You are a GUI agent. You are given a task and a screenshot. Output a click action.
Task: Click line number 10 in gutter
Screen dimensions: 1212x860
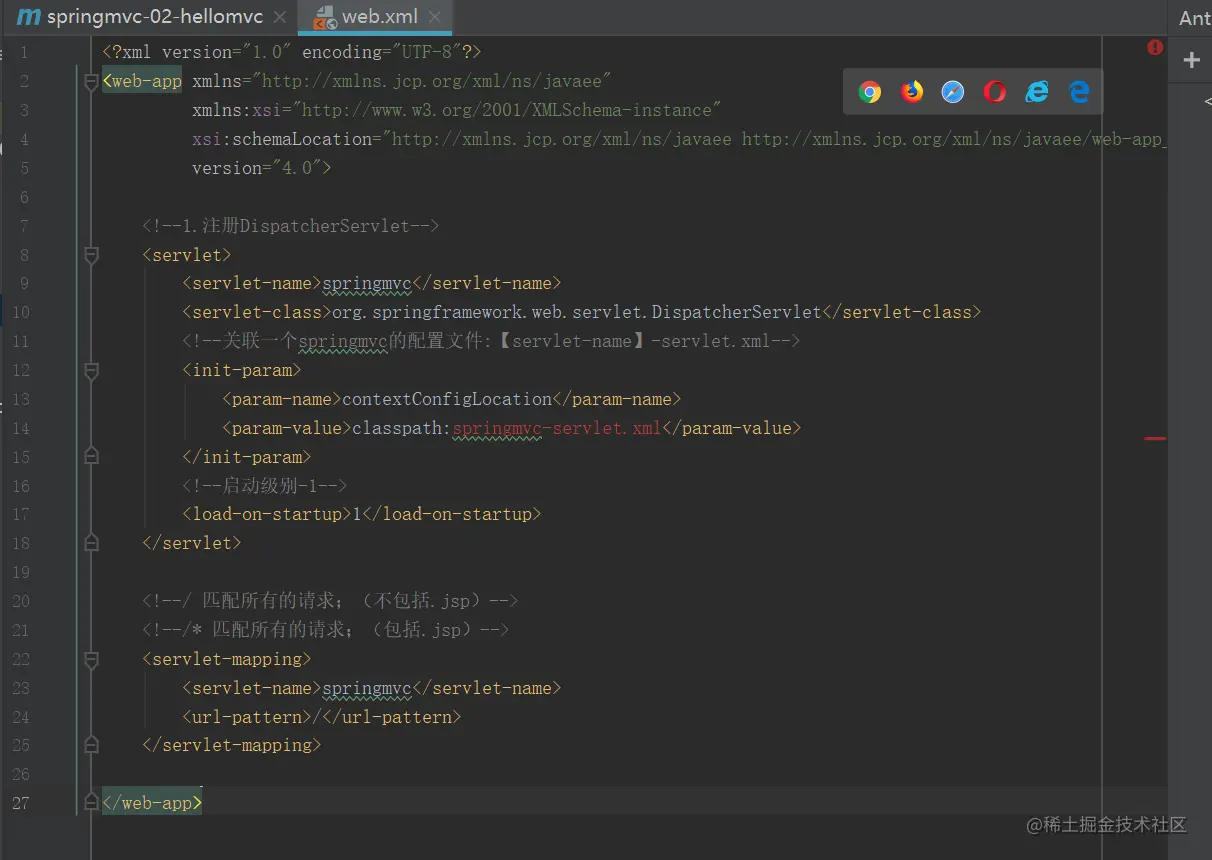point(20,312)
